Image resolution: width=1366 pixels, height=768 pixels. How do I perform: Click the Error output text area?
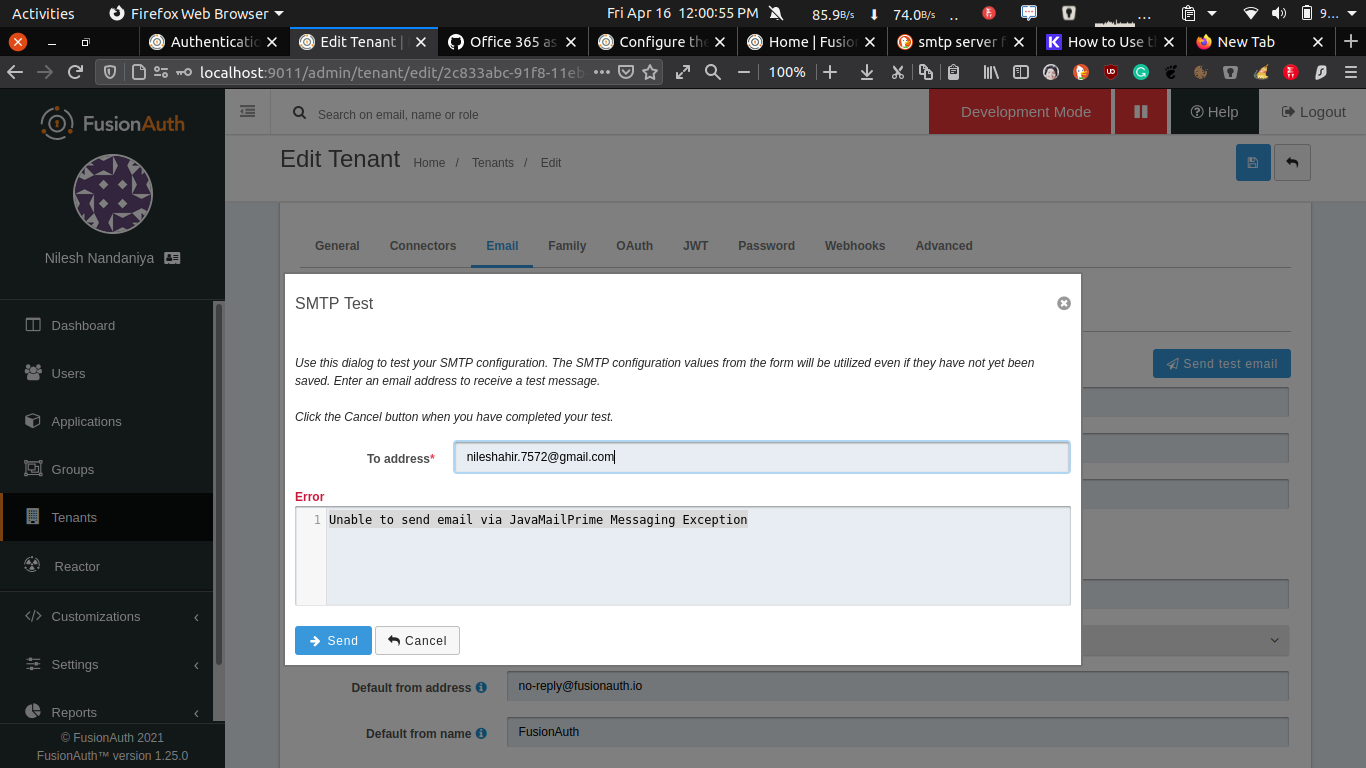683,555
